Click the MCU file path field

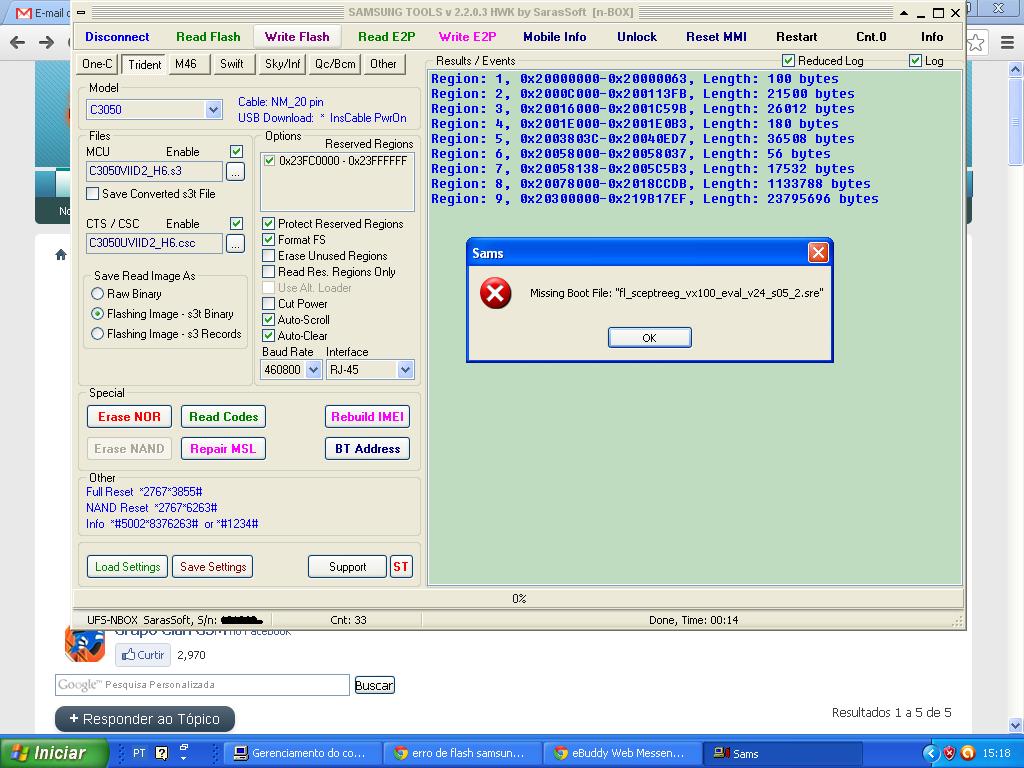154,171
